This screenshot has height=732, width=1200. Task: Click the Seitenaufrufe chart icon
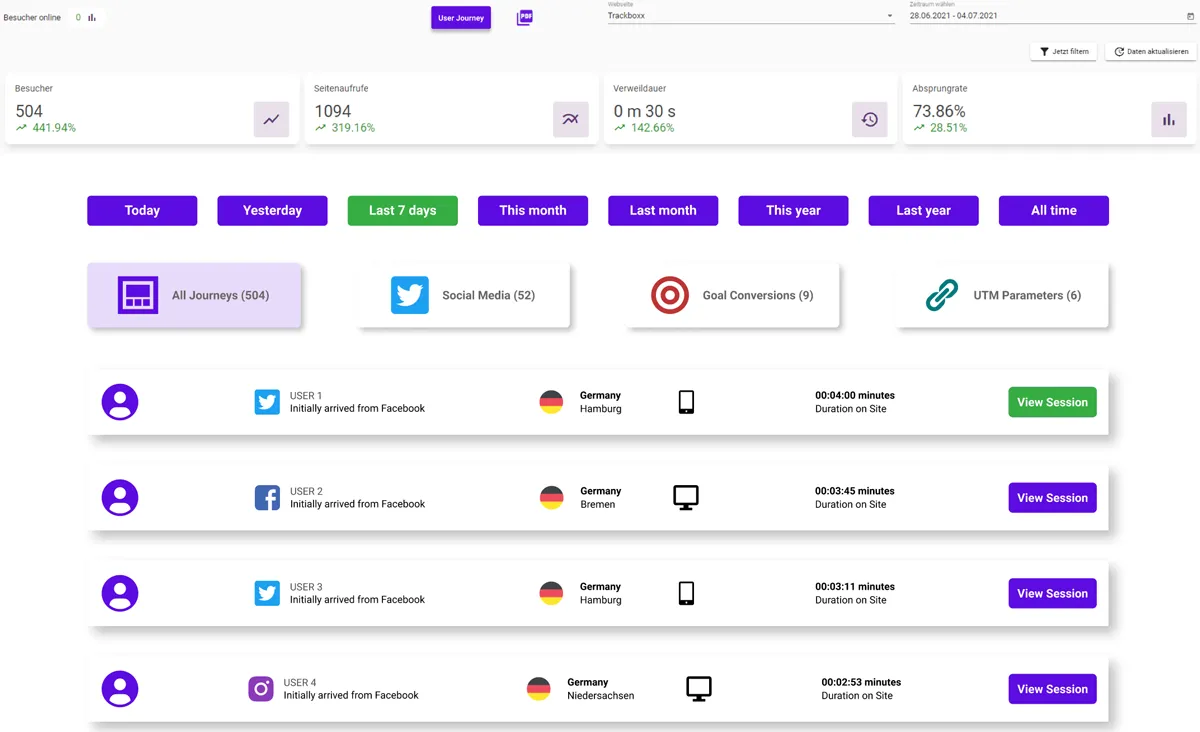coord(570,119)
